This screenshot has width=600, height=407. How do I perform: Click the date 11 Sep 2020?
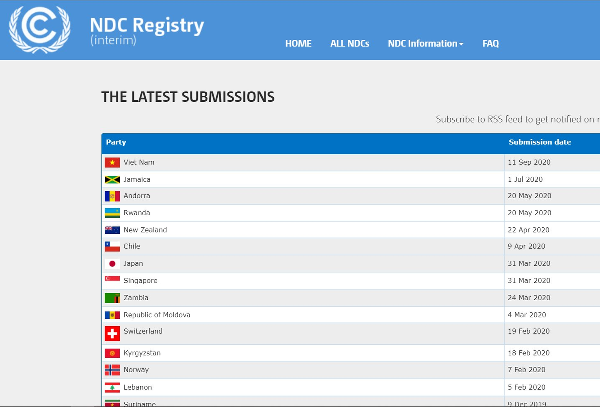coord(529,163)
